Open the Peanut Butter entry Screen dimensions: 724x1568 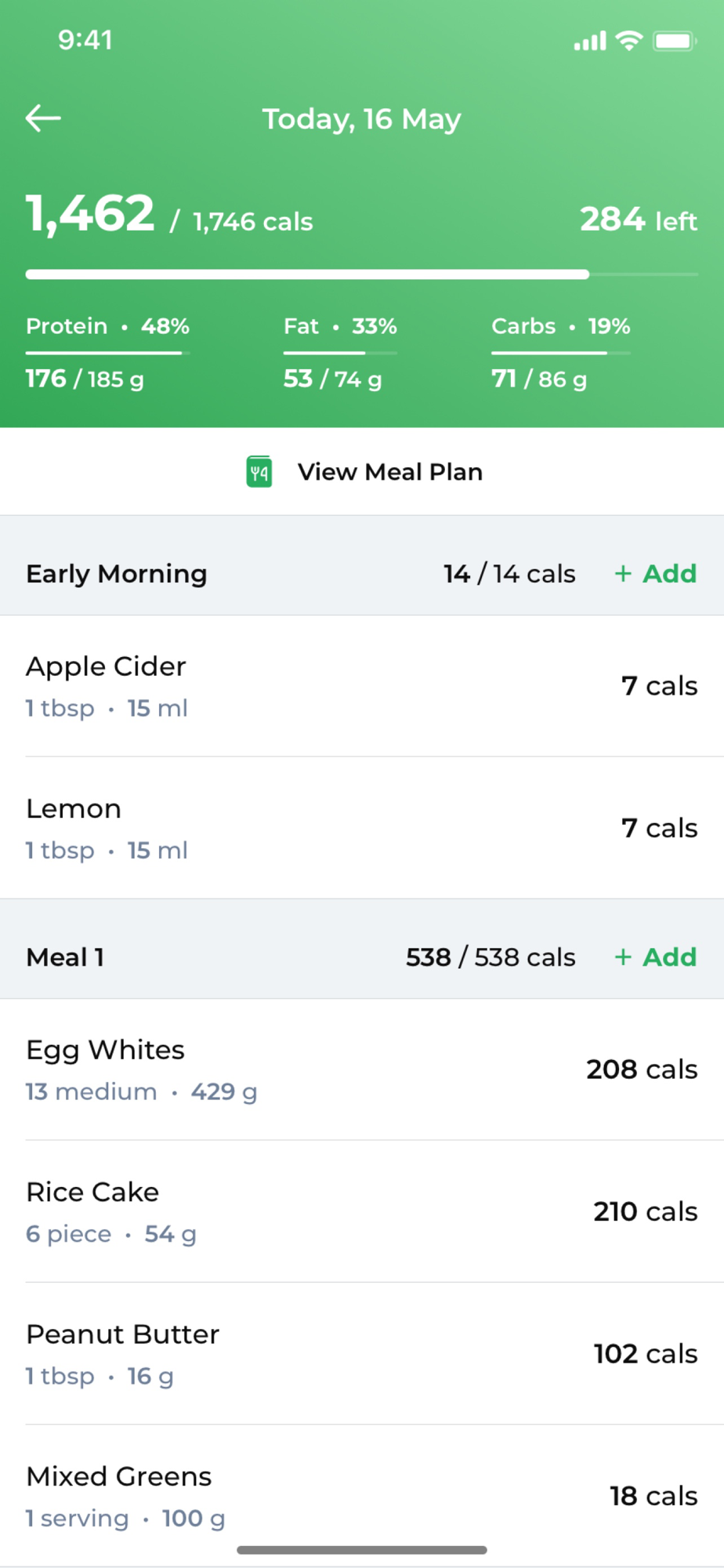pyautogui.click(x=362, y=1353)
